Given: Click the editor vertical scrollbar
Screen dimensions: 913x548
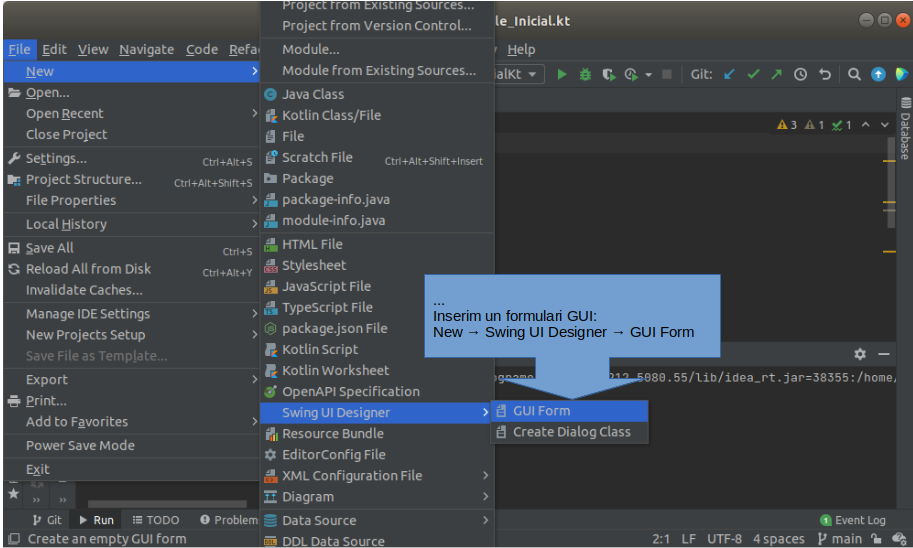Looking at the screenshot, I should pos(891,183).
